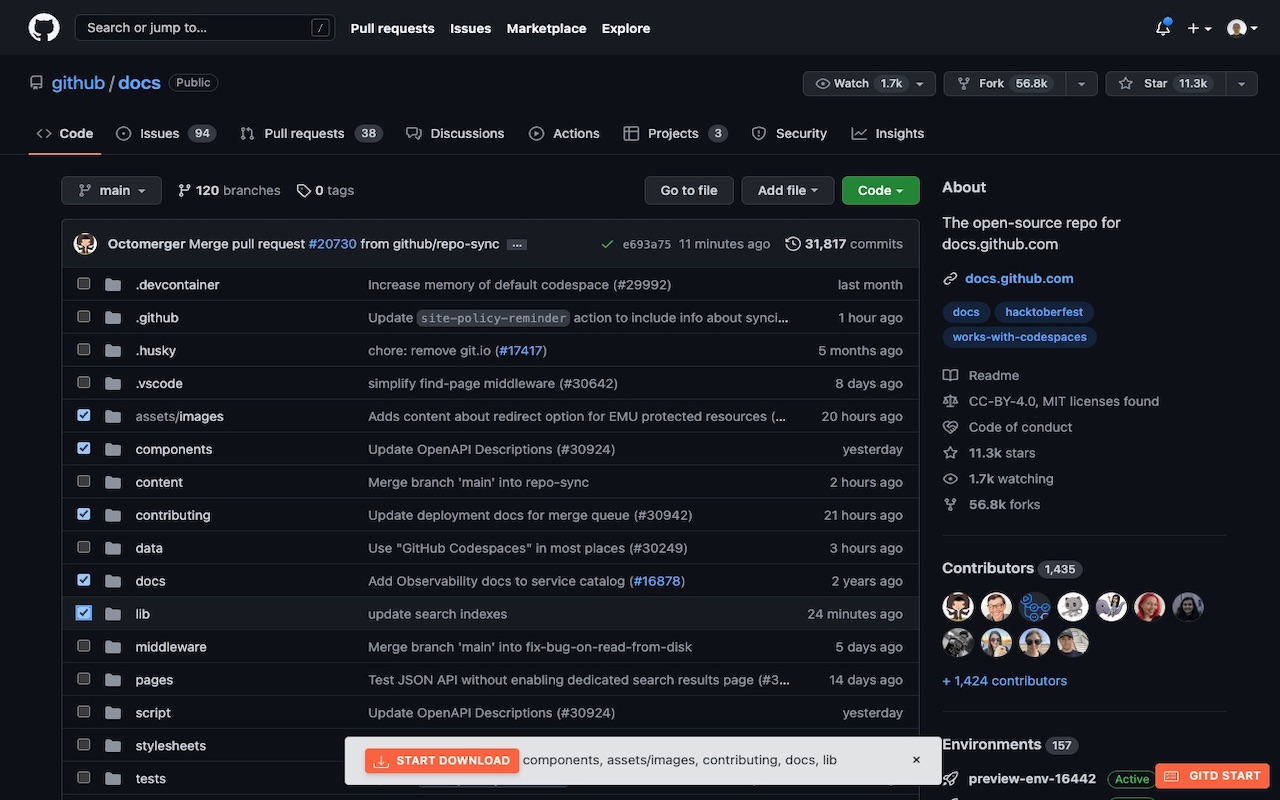Screen dimensions: 1280x800
Task: Uncheck the components row checkbox
Action: (83, 447)
